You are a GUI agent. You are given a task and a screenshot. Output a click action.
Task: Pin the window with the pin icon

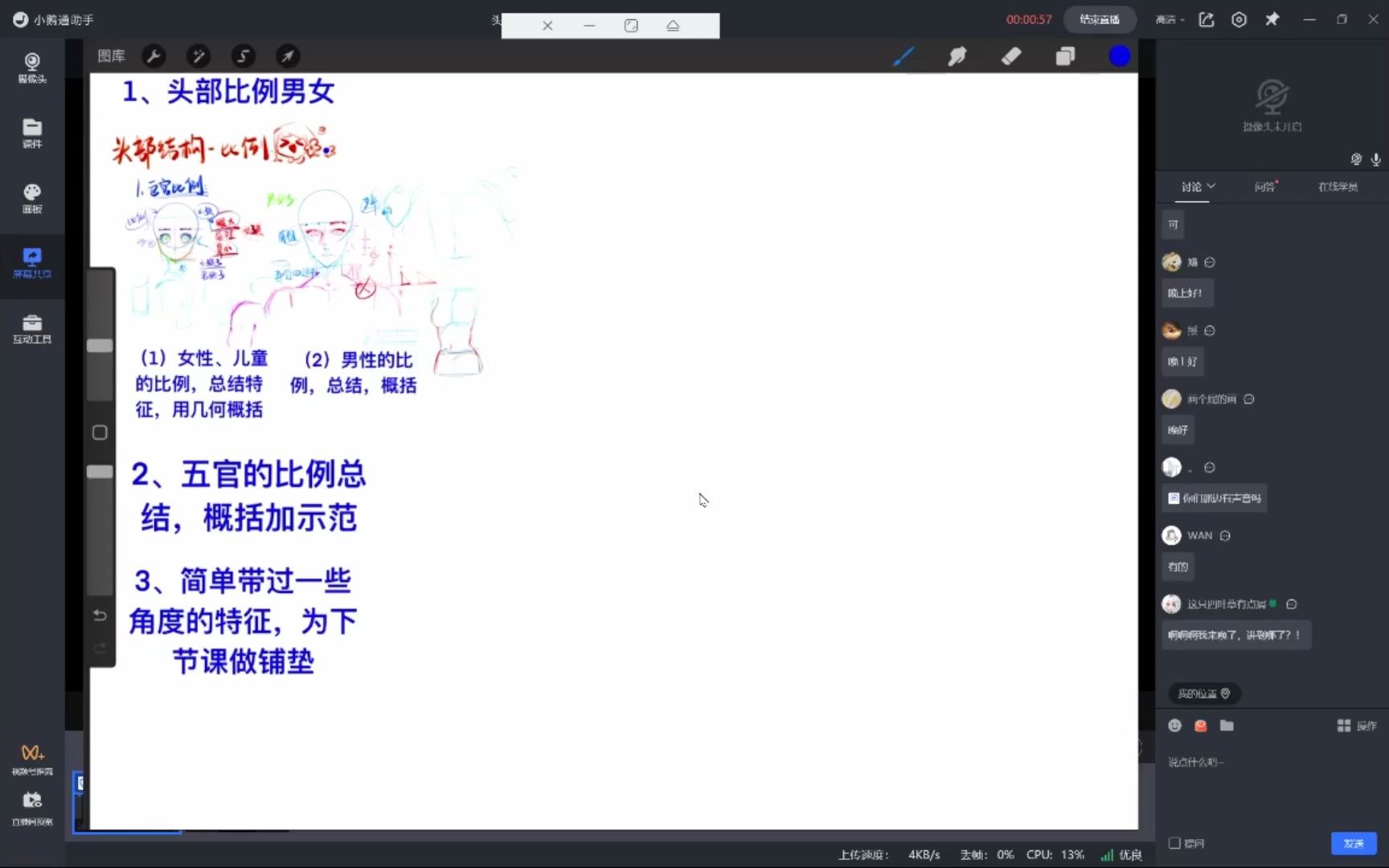(x=1272, y=19)
